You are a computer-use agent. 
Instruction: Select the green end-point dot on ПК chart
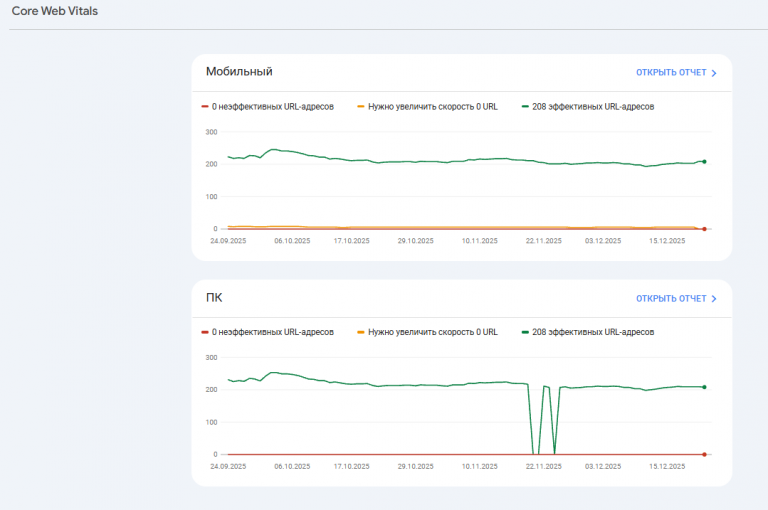(704, 387)
